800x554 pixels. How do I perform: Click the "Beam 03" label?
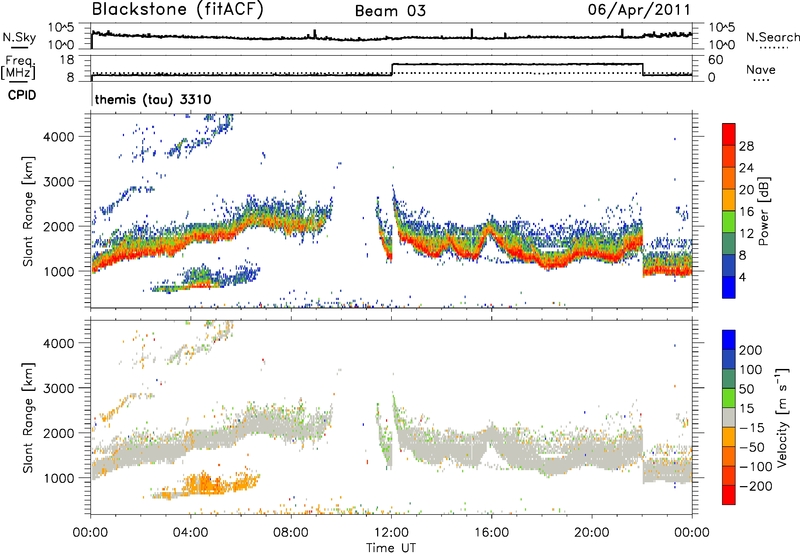(390, 11)
